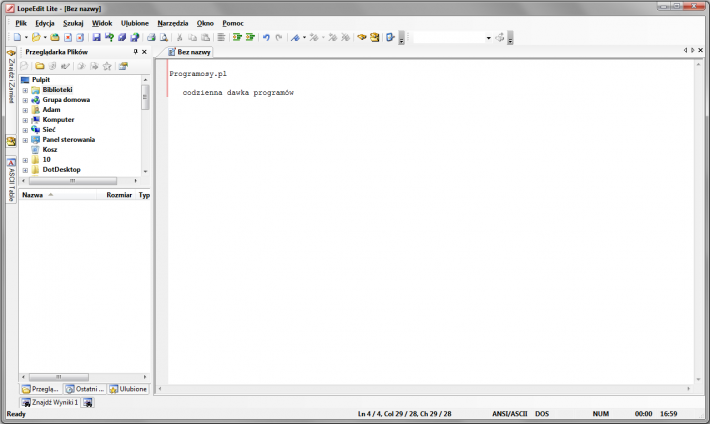710x424 pixels.
Task: Open the Pomoc menu
Action: tap(233, 23)
